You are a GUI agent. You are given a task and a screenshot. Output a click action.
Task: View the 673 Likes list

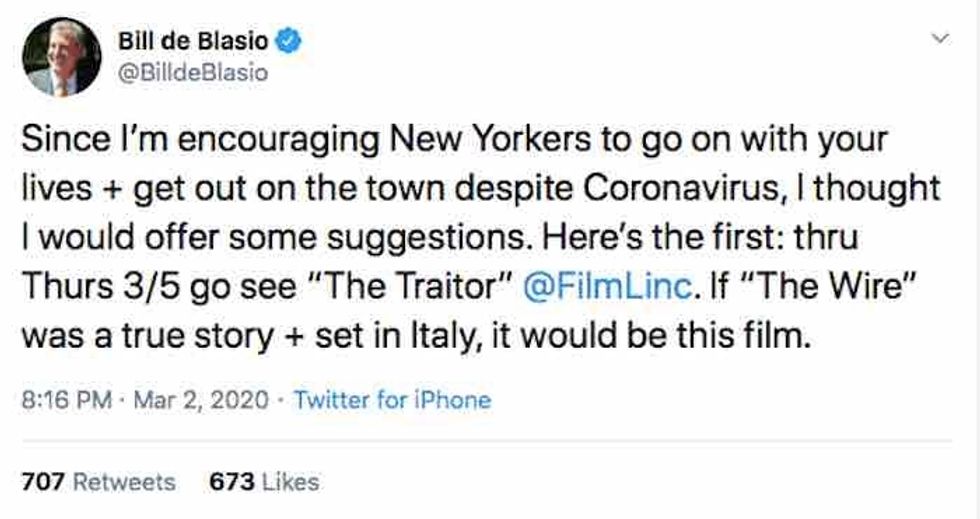pos(264,482)
